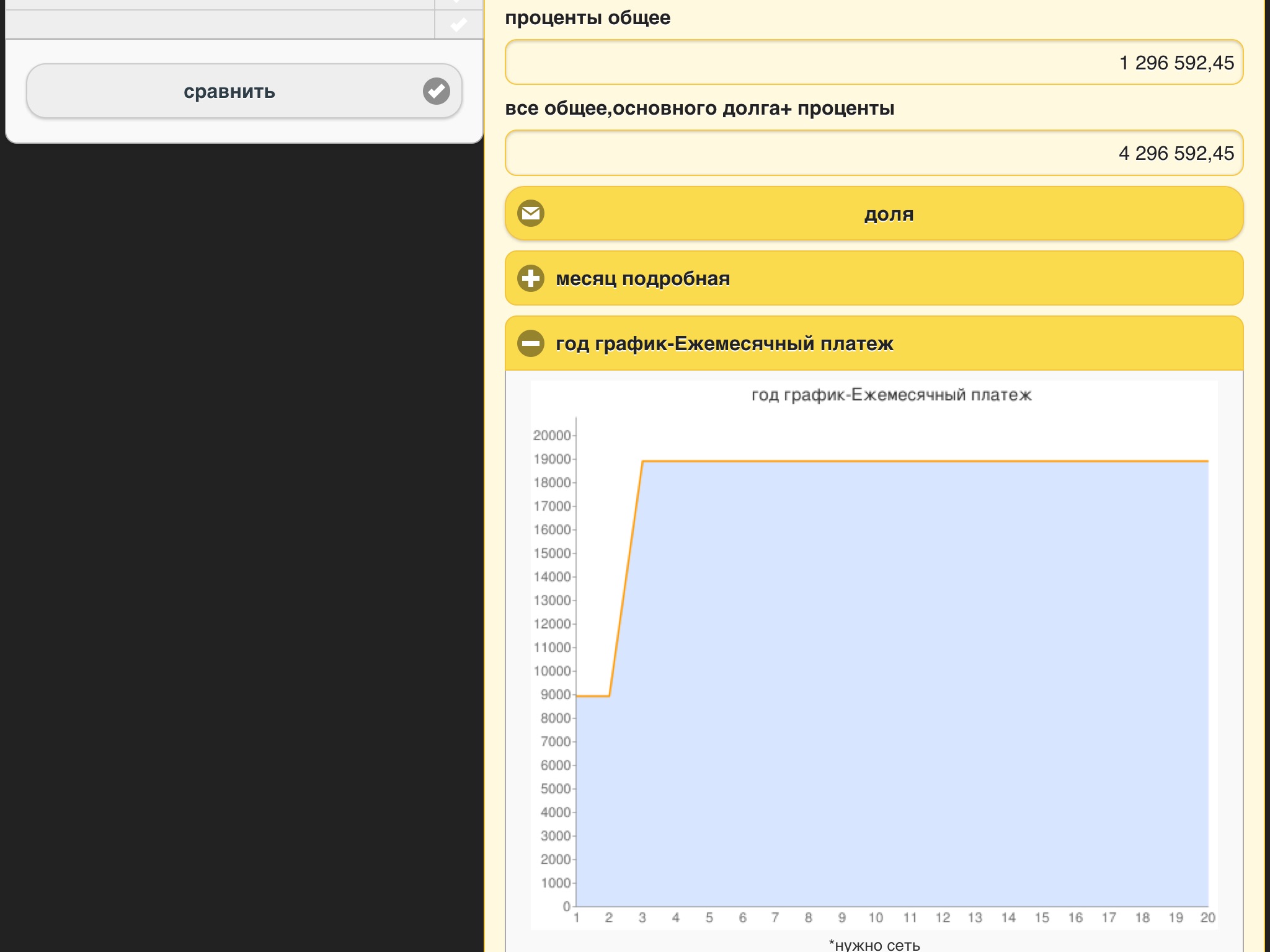
Task: Expand the месяц подробная section
Action: (x=642, y=278)
